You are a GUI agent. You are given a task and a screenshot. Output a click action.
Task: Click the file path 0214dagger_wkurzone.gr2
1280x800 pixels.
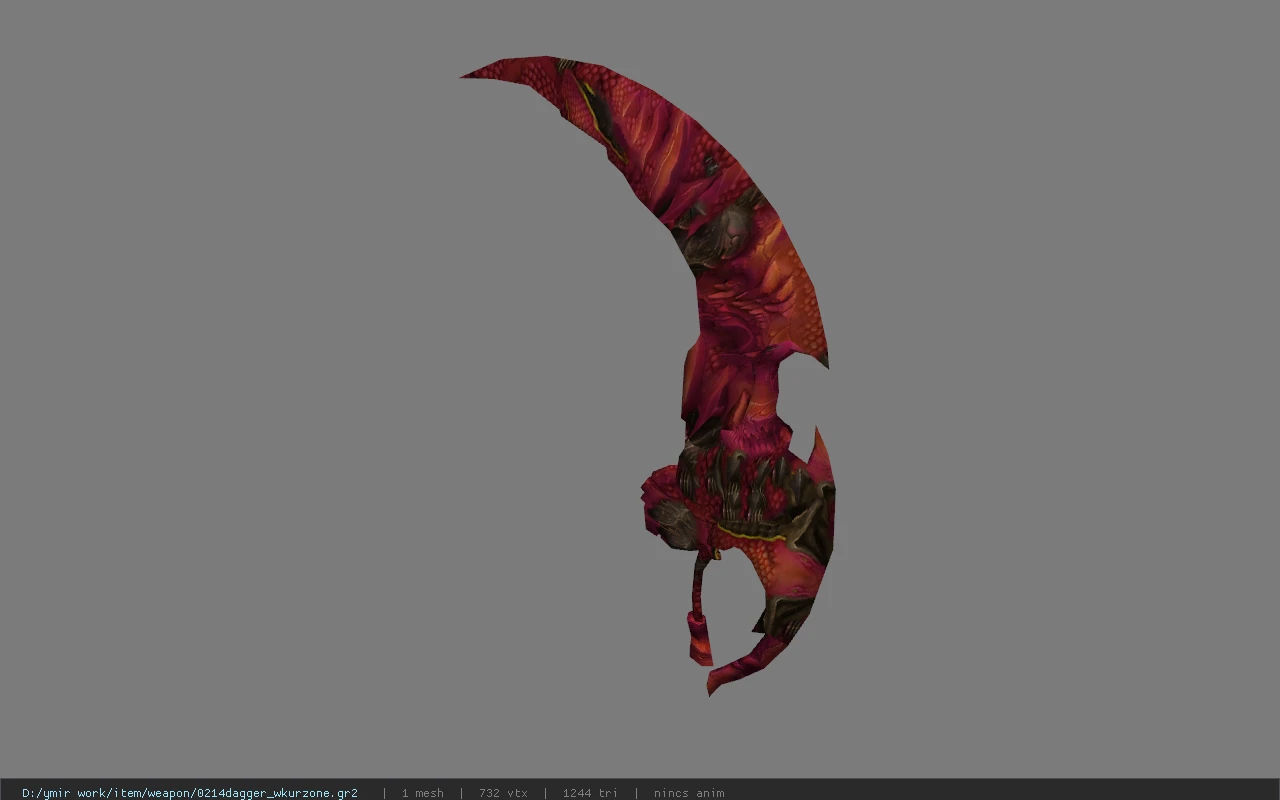[190, 793]
